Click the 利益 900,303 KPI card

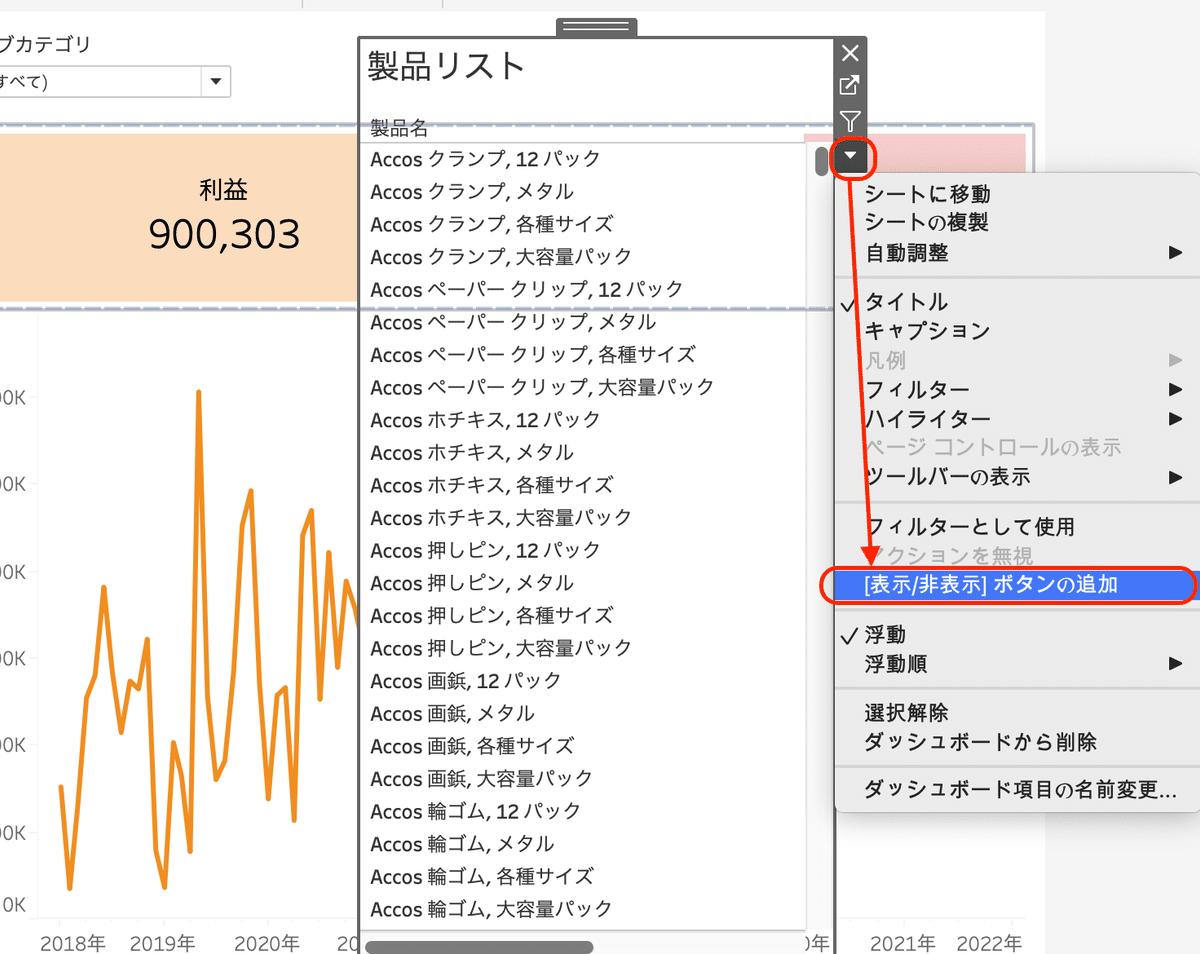point(178,218)
